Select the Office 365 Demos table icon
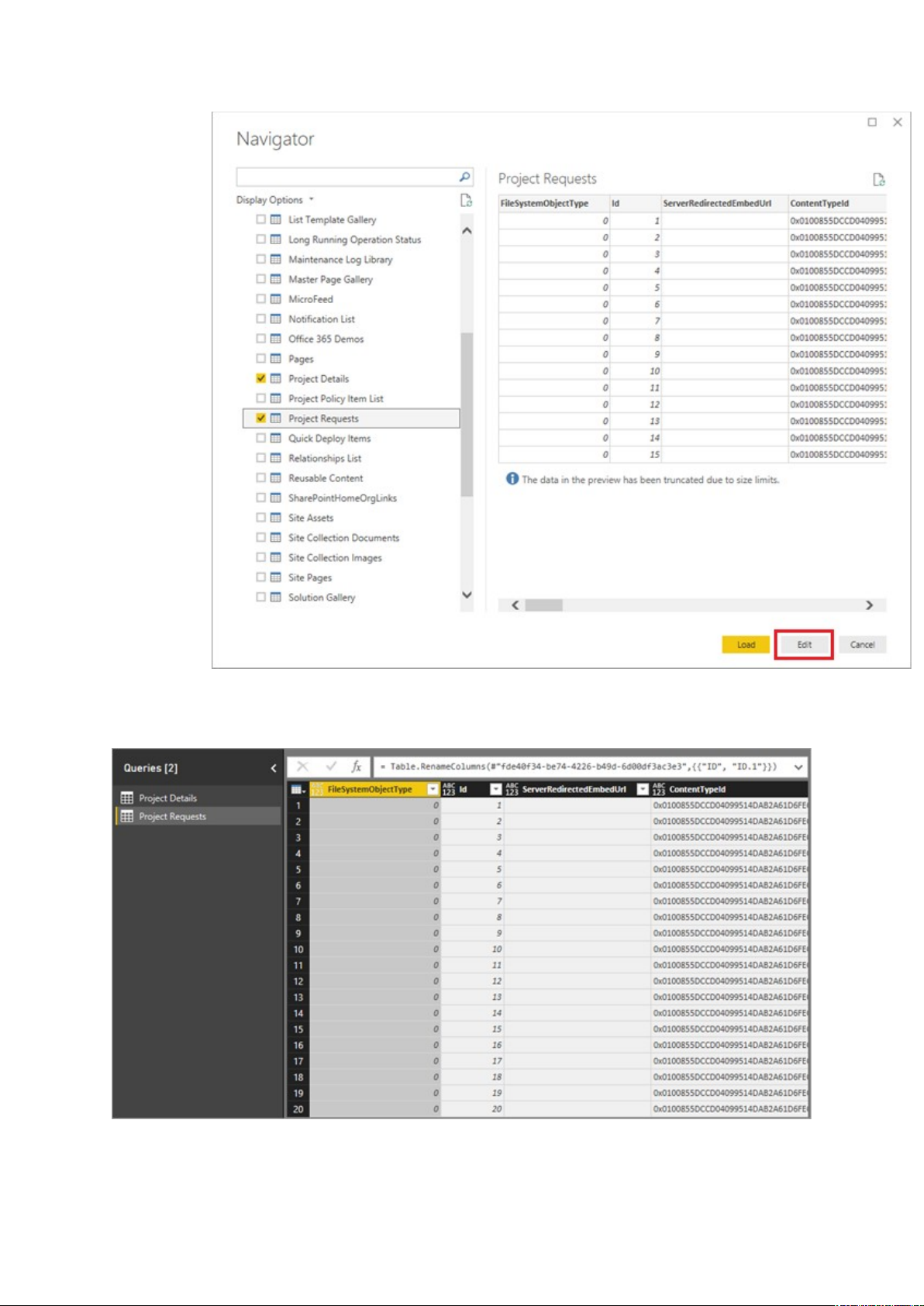 tap(275, 339)
